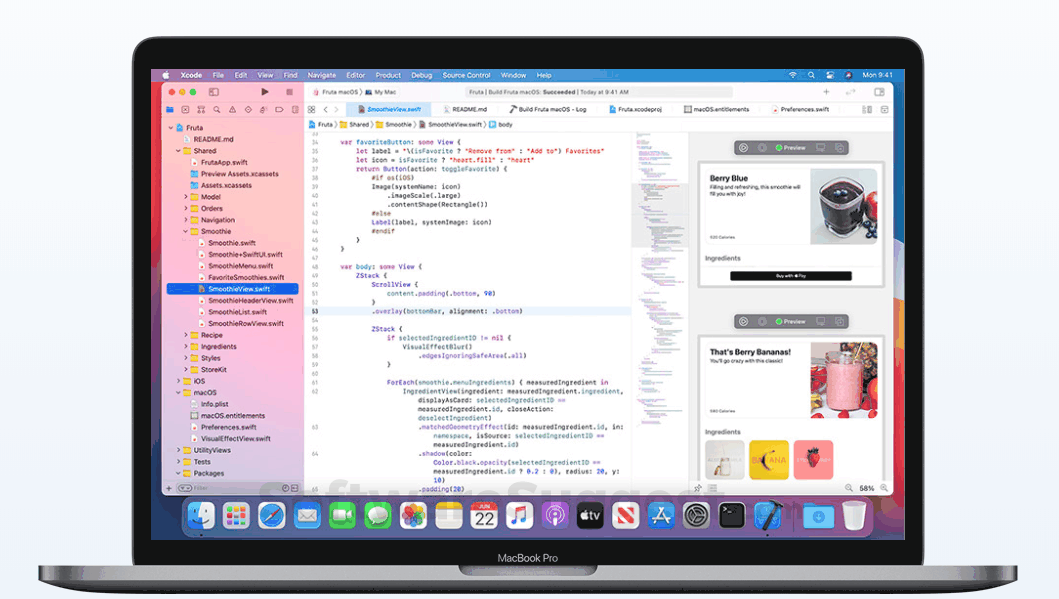
Task: Go forward in editor history
Action: [336, 109]
